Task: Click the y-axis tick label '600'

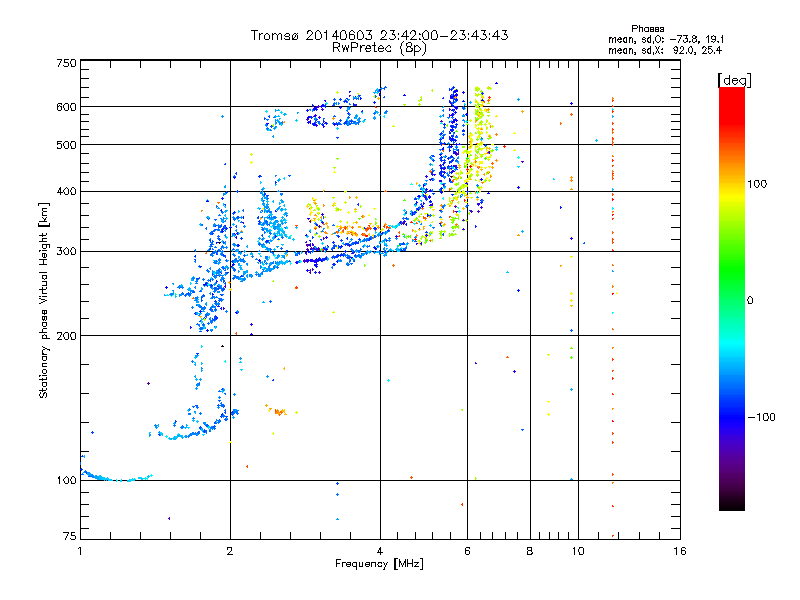Action: [66, 107]
